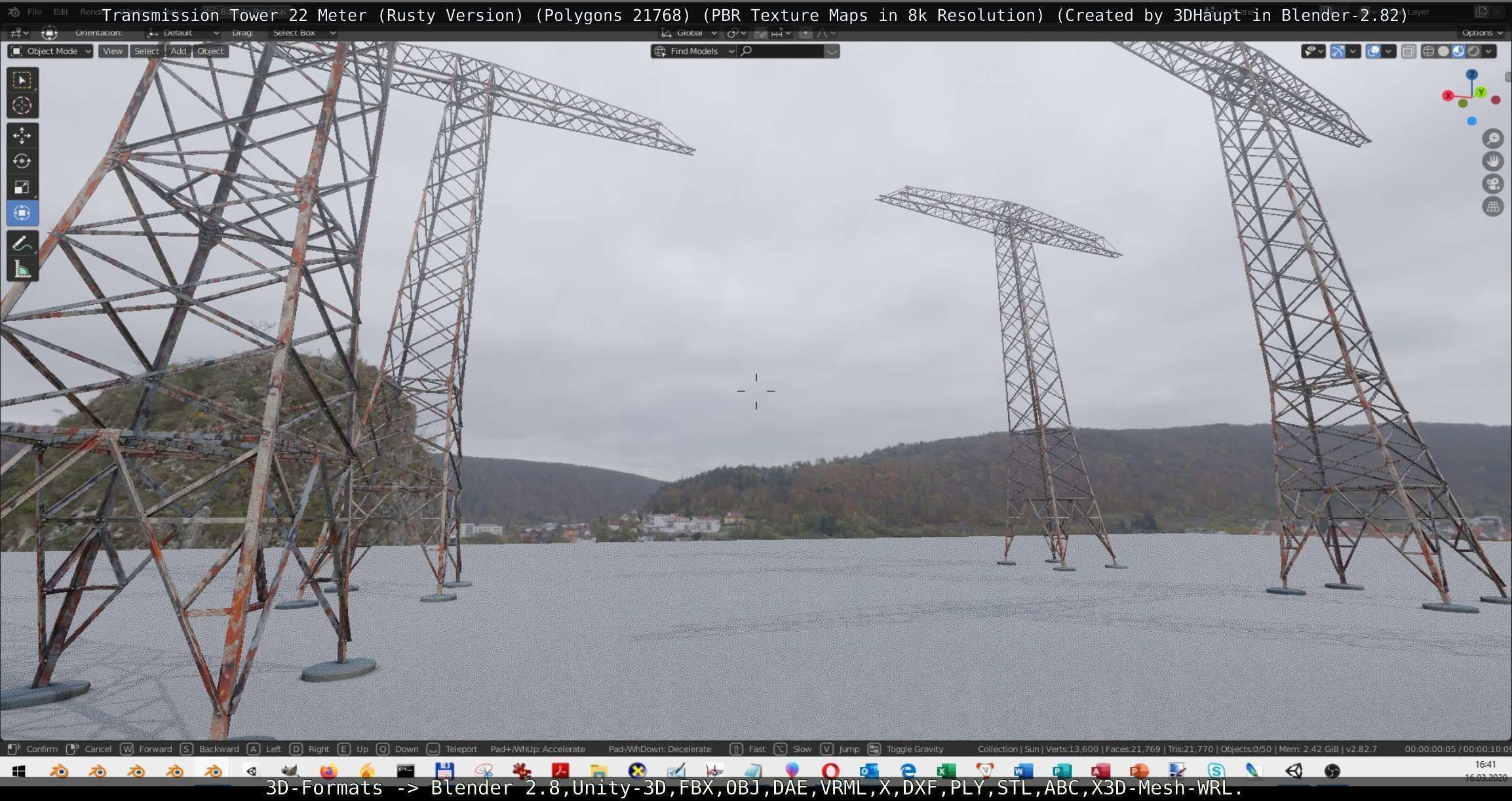Open the Object menu
Image resolution: width=1512 pixels, height=801 pixels.
tap(210, 51)
